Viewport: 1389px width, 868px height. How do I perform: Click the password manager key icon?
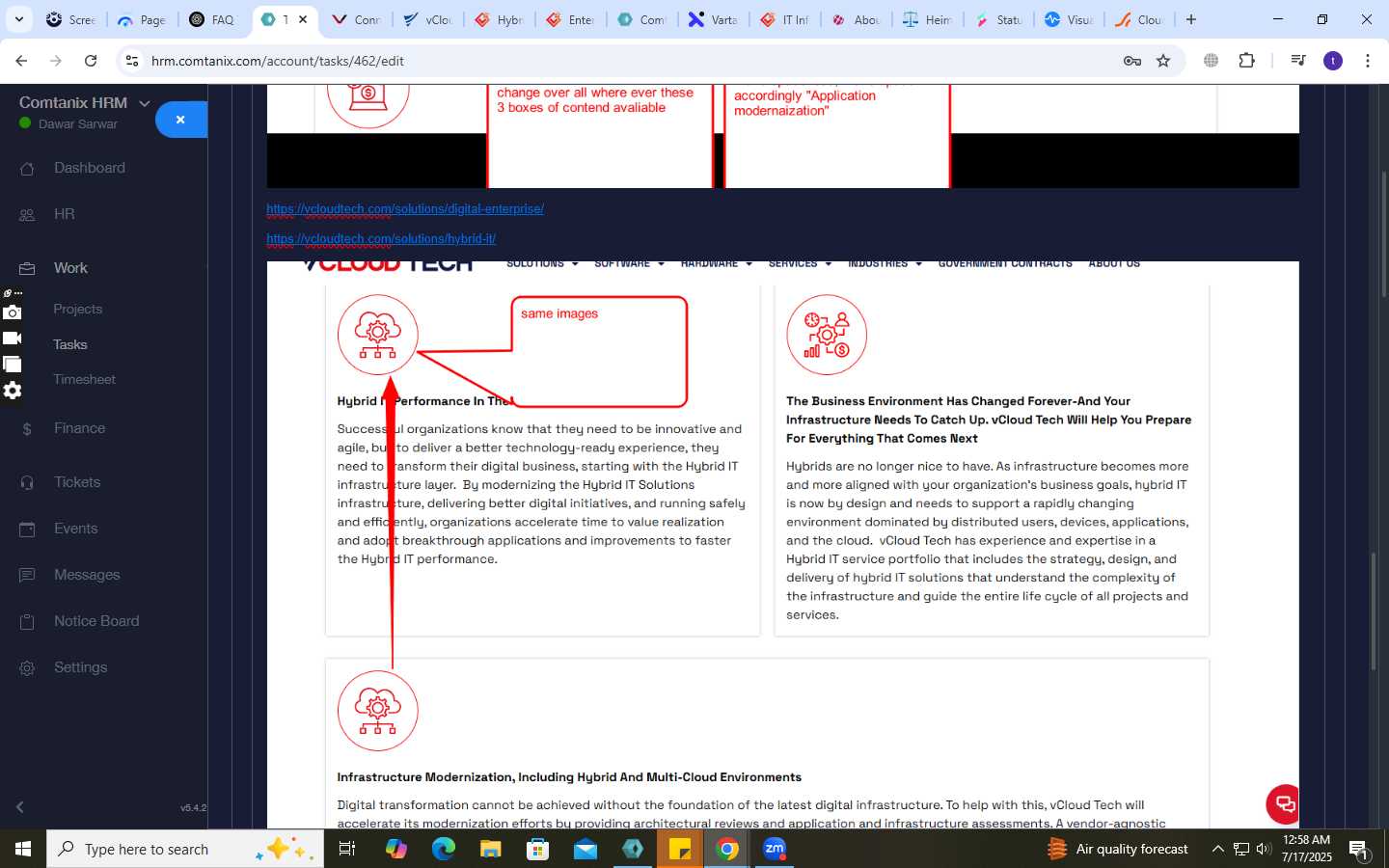[1132, 61]
